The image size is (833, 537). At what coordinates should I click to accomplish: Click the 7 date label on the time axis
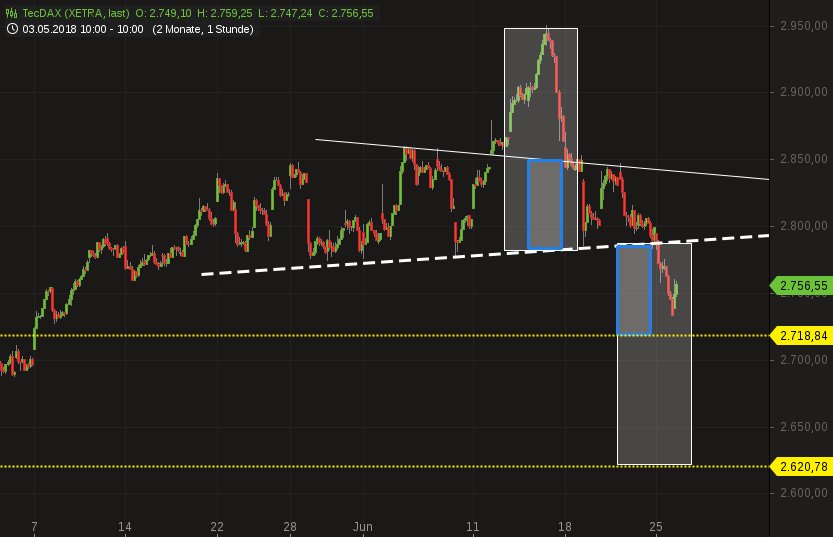[35, 527]
